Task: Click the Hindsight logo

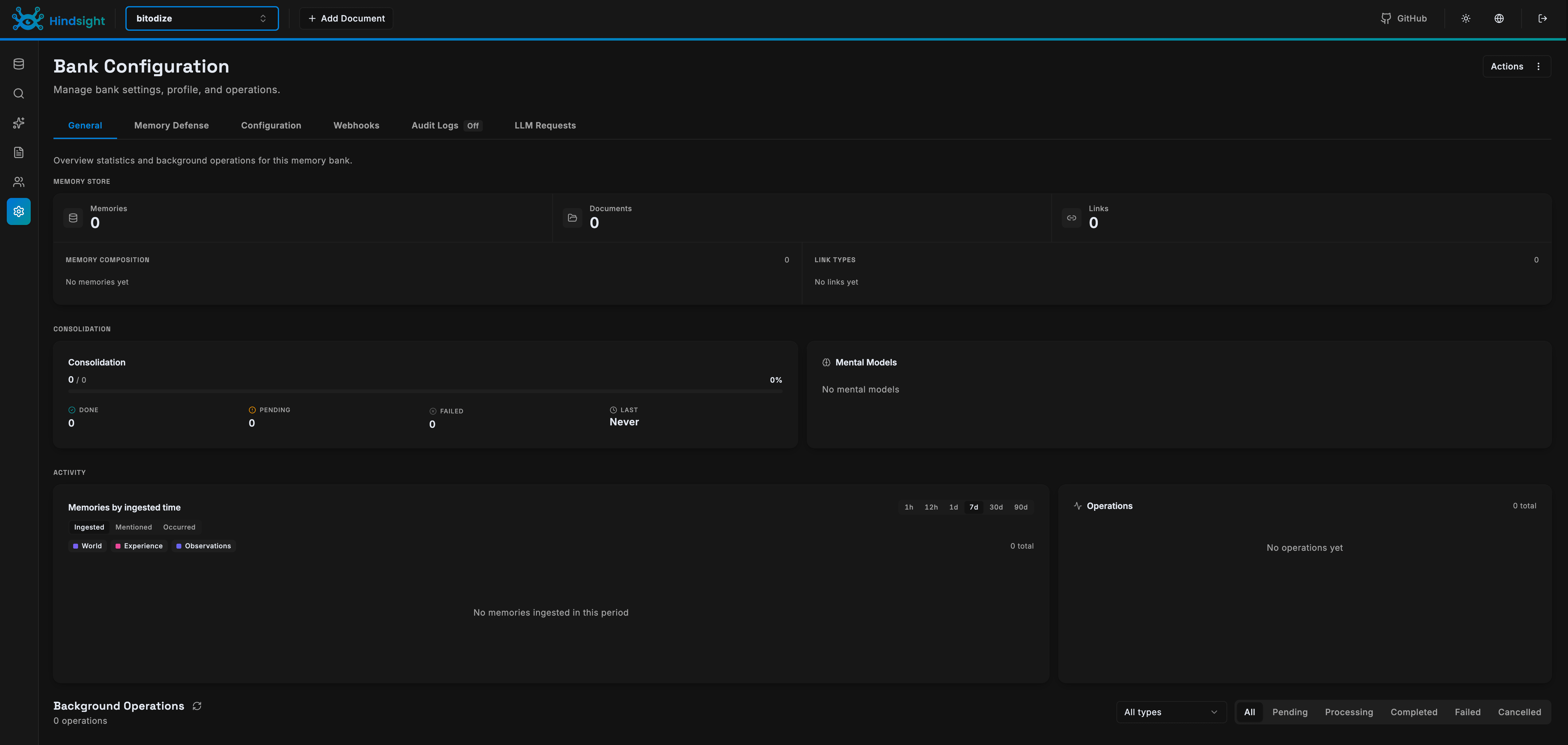Action: coord(58,19)
